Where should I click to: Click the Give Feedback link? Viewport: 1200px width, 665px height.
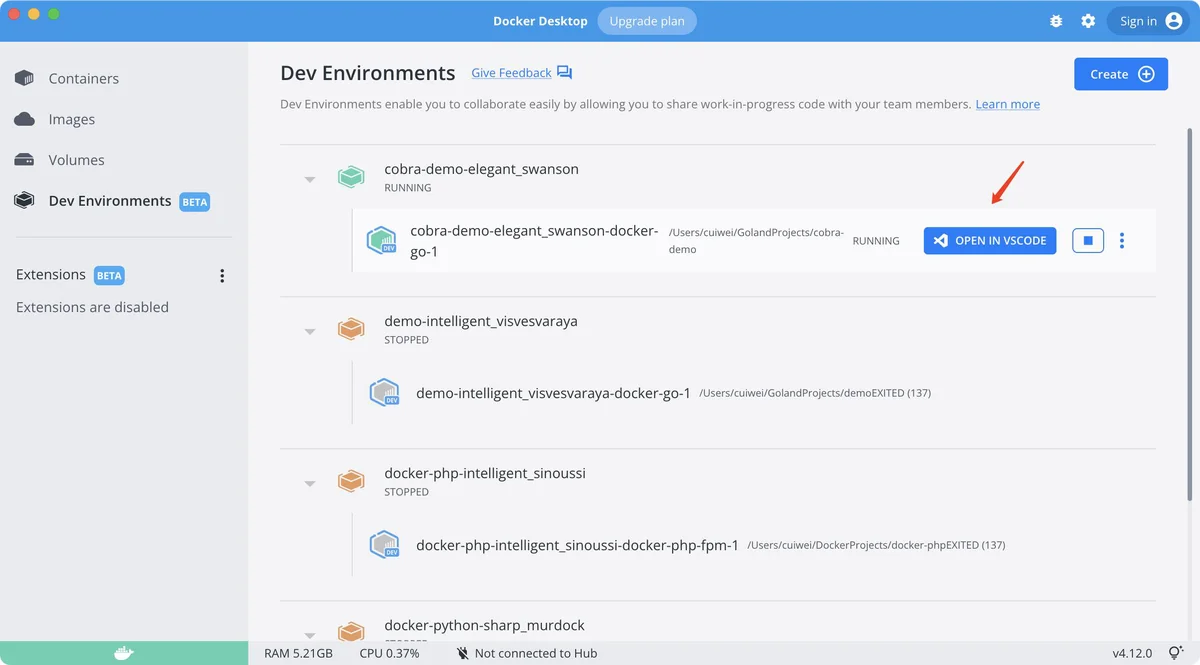coord(511,73)
